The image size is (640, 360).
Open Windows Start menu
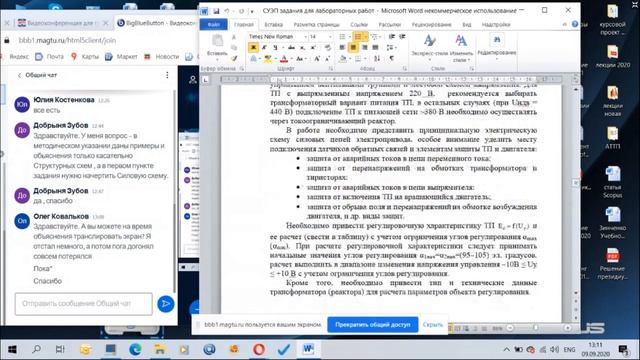point(12,349)
